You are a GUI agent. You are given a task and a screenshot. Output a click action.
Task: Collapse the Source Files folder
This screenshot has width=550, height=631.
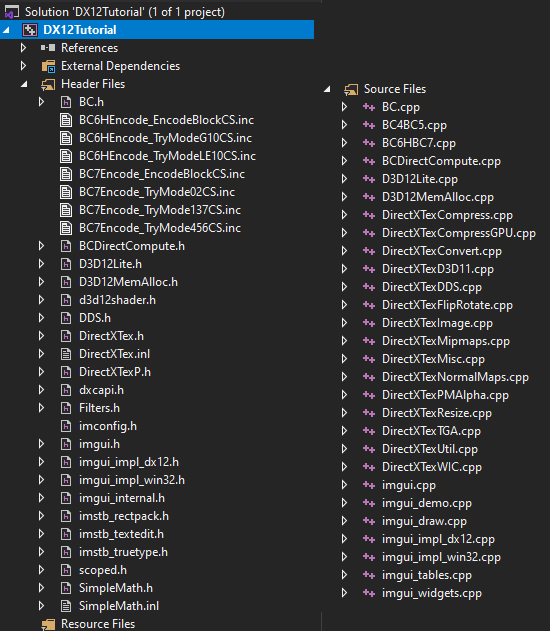(327, 89)
